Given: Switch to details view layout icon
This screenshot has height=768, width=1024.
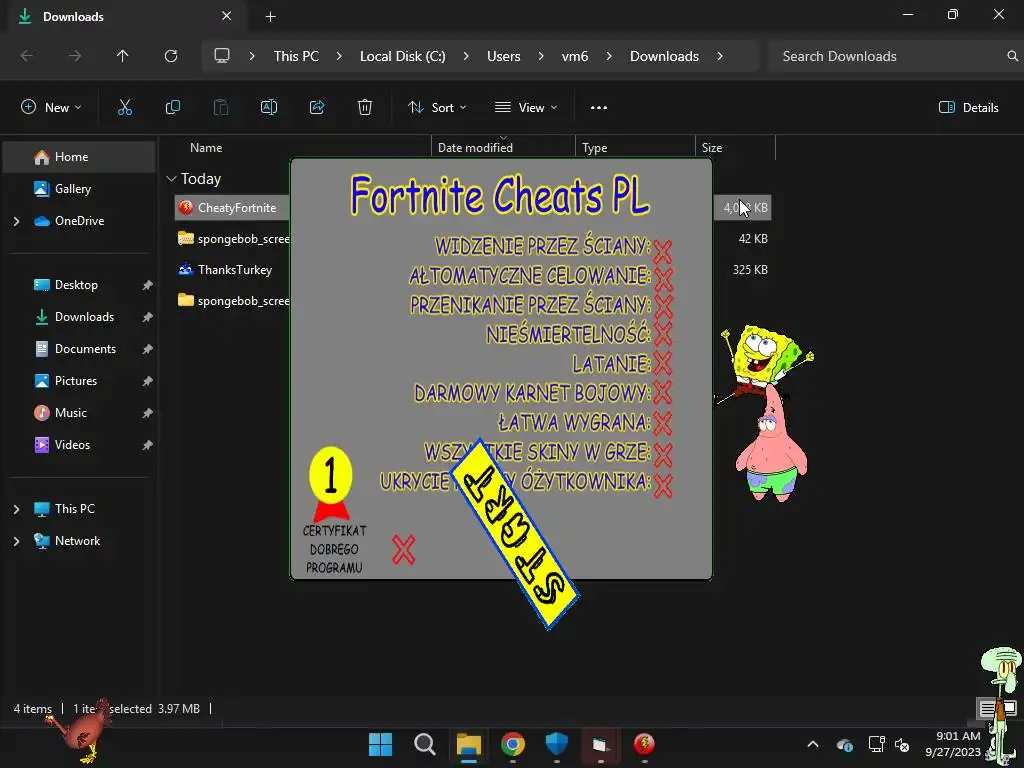Looking at the screenshot, I should [x=987, y=708].
